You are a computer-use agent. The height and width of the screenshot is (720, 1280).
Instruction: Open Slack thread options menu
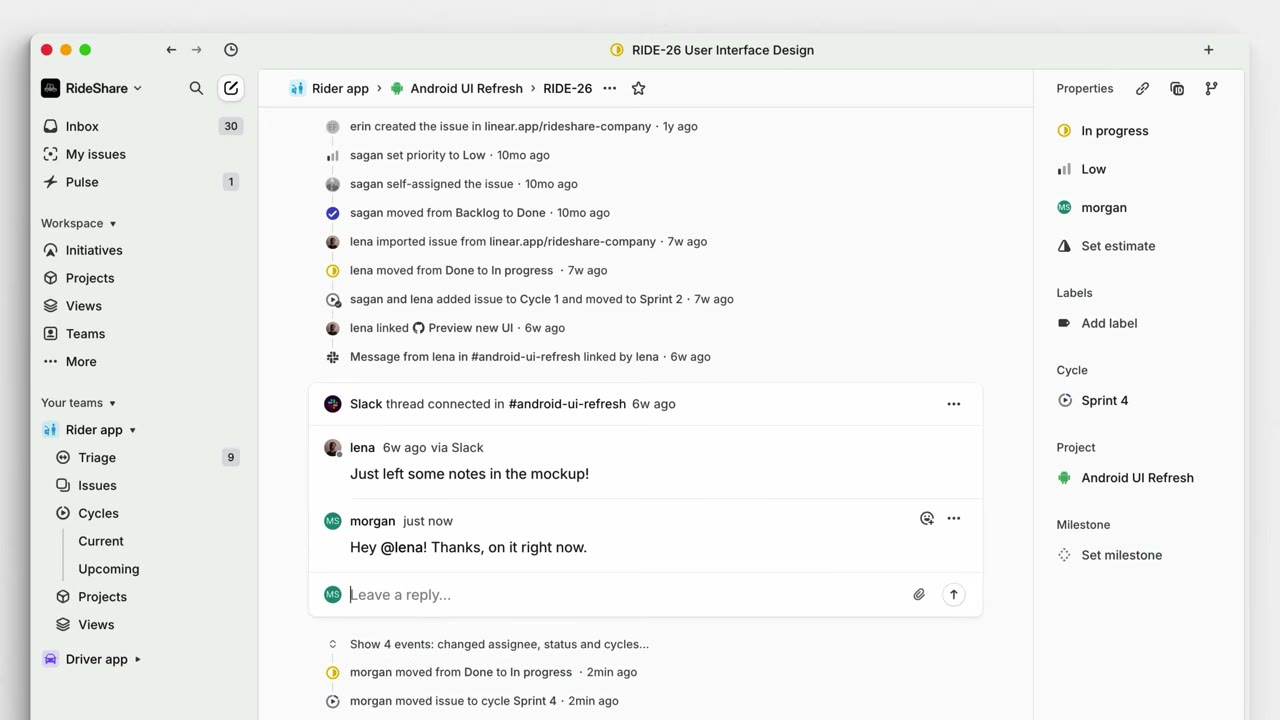954,404
